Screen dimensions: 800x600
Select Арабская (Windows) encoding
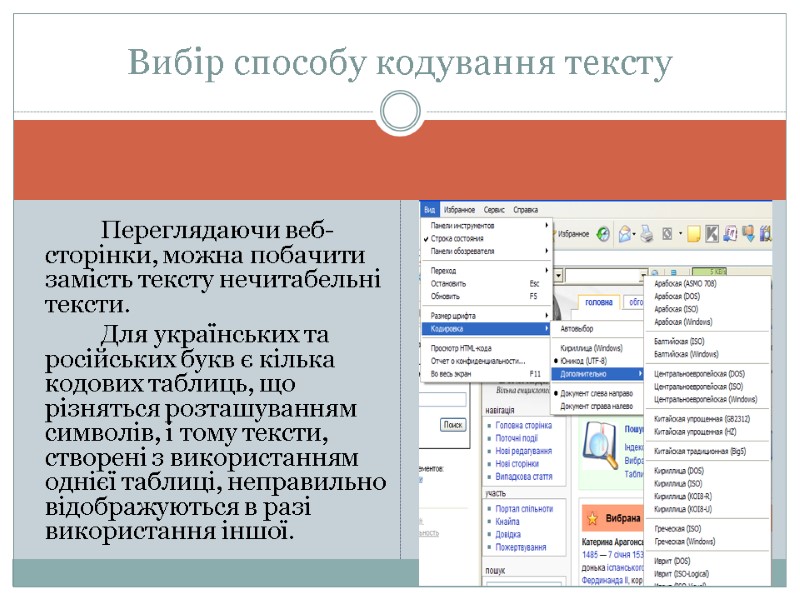point(707,322)
